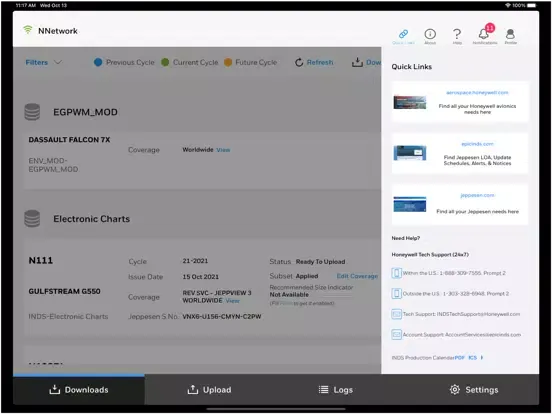
Task: Click the Refresh circular arrow icon
Action: tap(299, 62)
